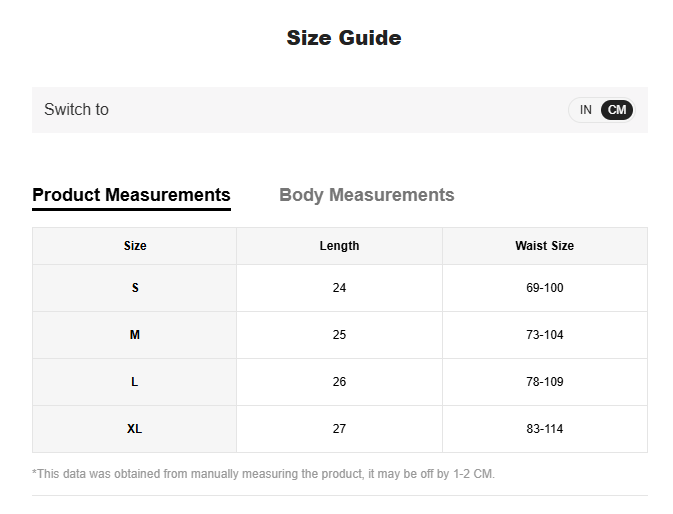This screenshot has height=514, width=673.
Task: Click the Length column header
Action: tap(339, 246)
